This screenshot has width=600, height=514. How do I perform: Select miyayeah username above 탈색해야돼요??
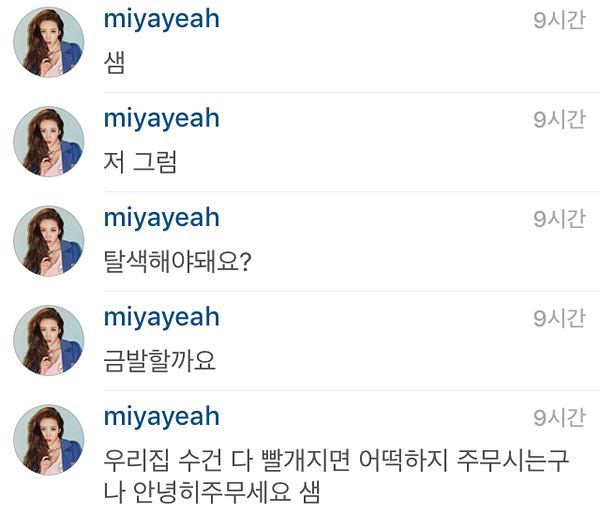161,218
